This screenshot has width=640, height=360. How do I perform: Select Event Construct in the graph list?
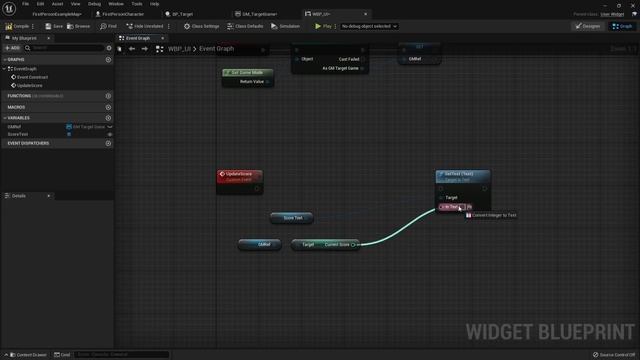pyautogui.click(x=32, y=77)
